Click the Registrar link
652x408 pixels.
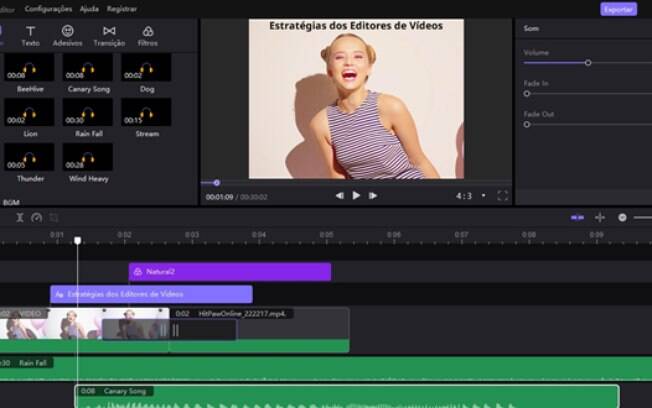click(x=122, y=9)
